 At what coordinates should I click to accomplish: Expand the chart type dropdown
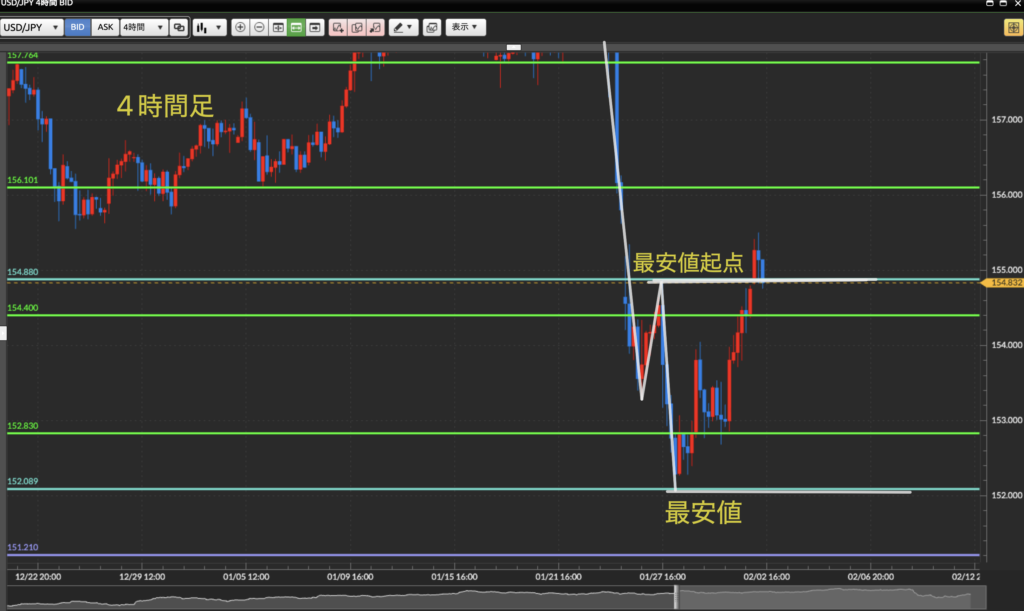point(210,28)
